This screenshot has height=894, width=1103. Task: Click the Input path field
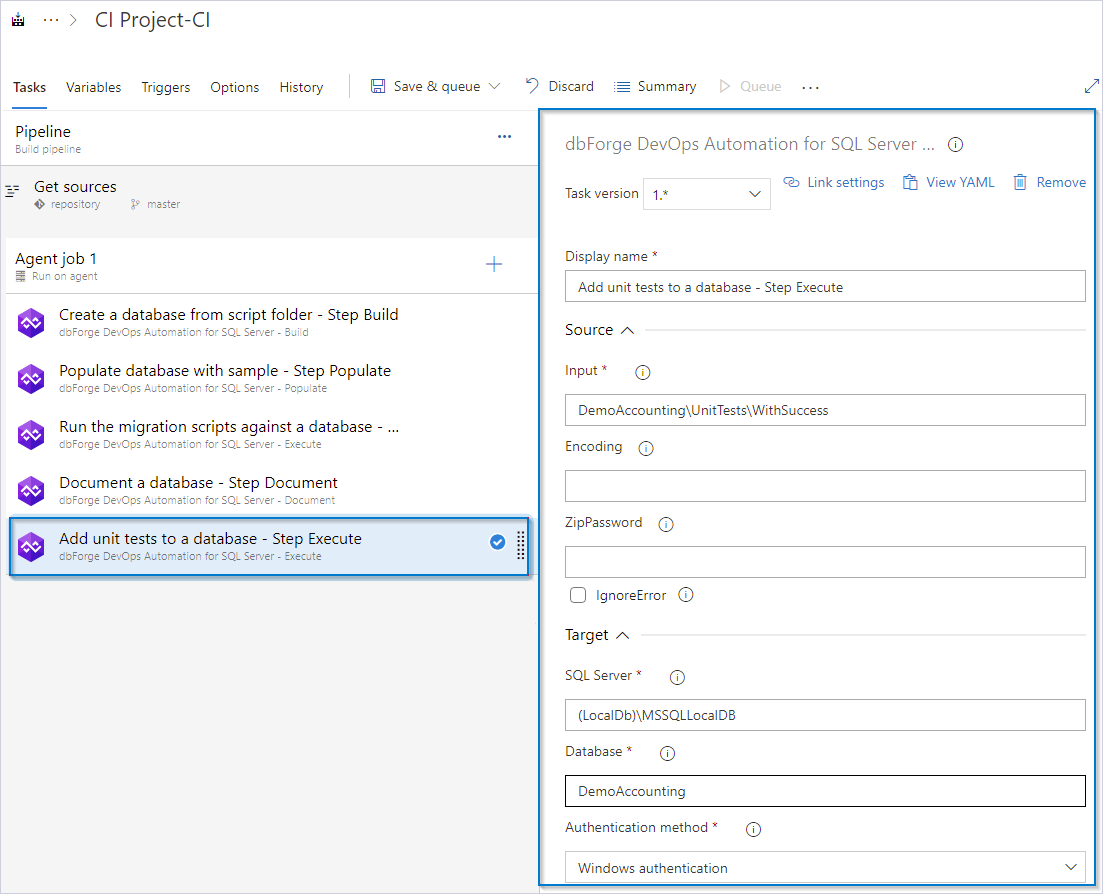[x=825, y=409]
